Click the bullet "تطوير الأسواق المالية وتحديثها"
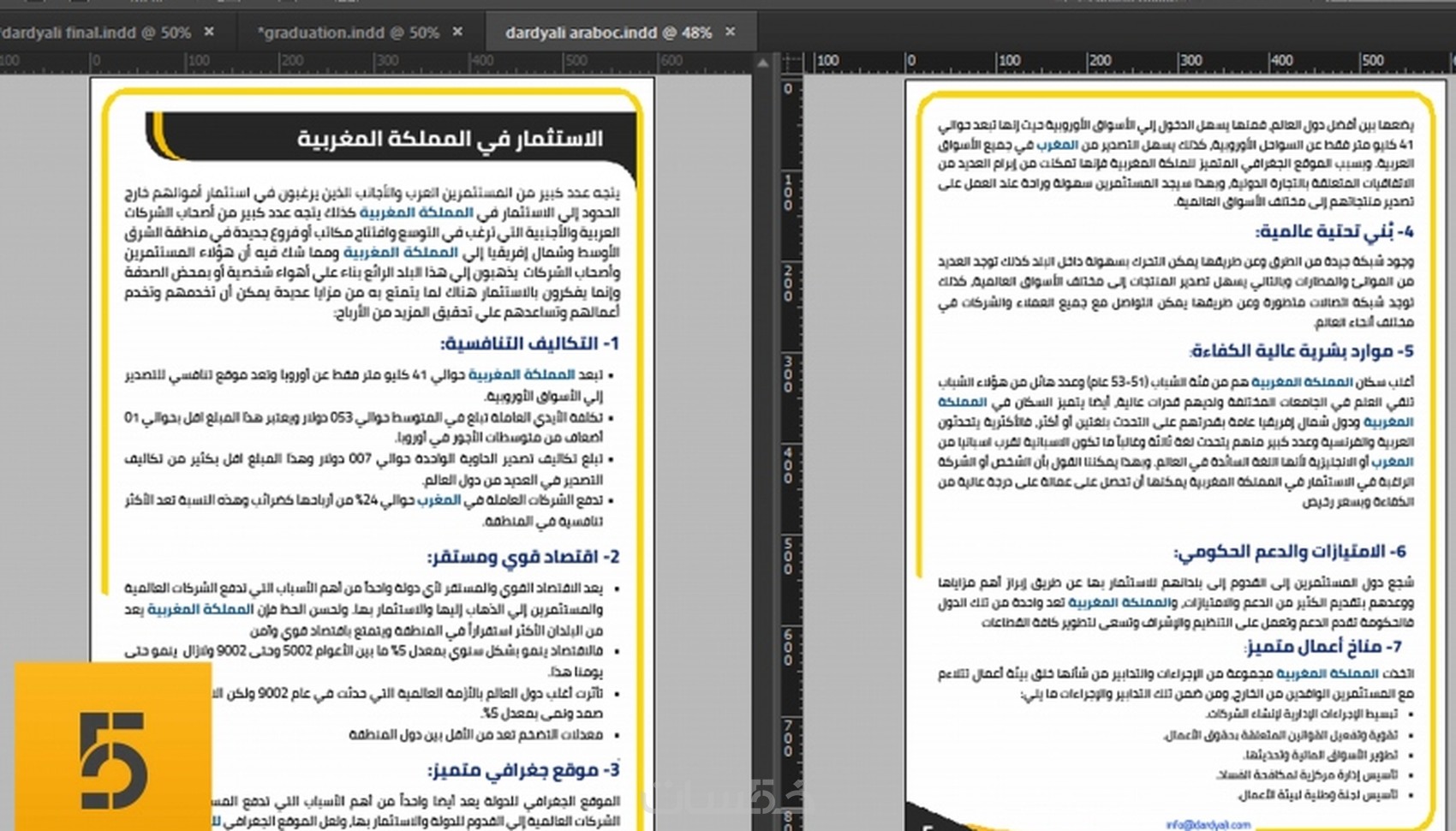This screenshot has width=1456, height=831. [x=1321, y=755]
